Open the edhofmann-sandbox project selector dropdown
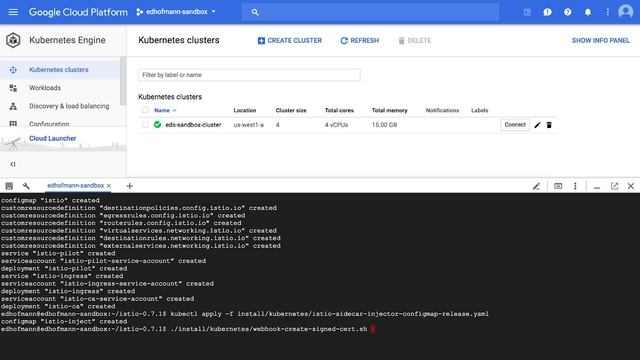Screen dimensions: 640x360 176,12
